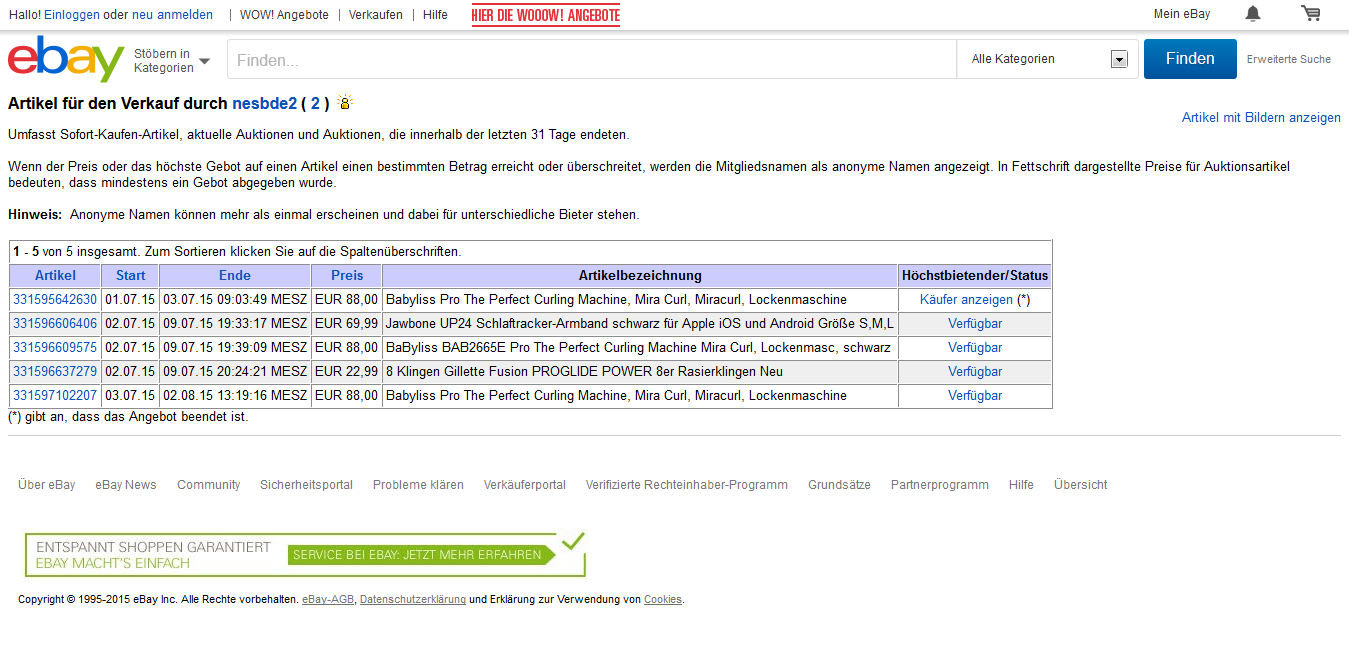This screenshot has height=657, width=1349.
Task: Open Verkäuferportal footer link
Action: pos(525,485)
